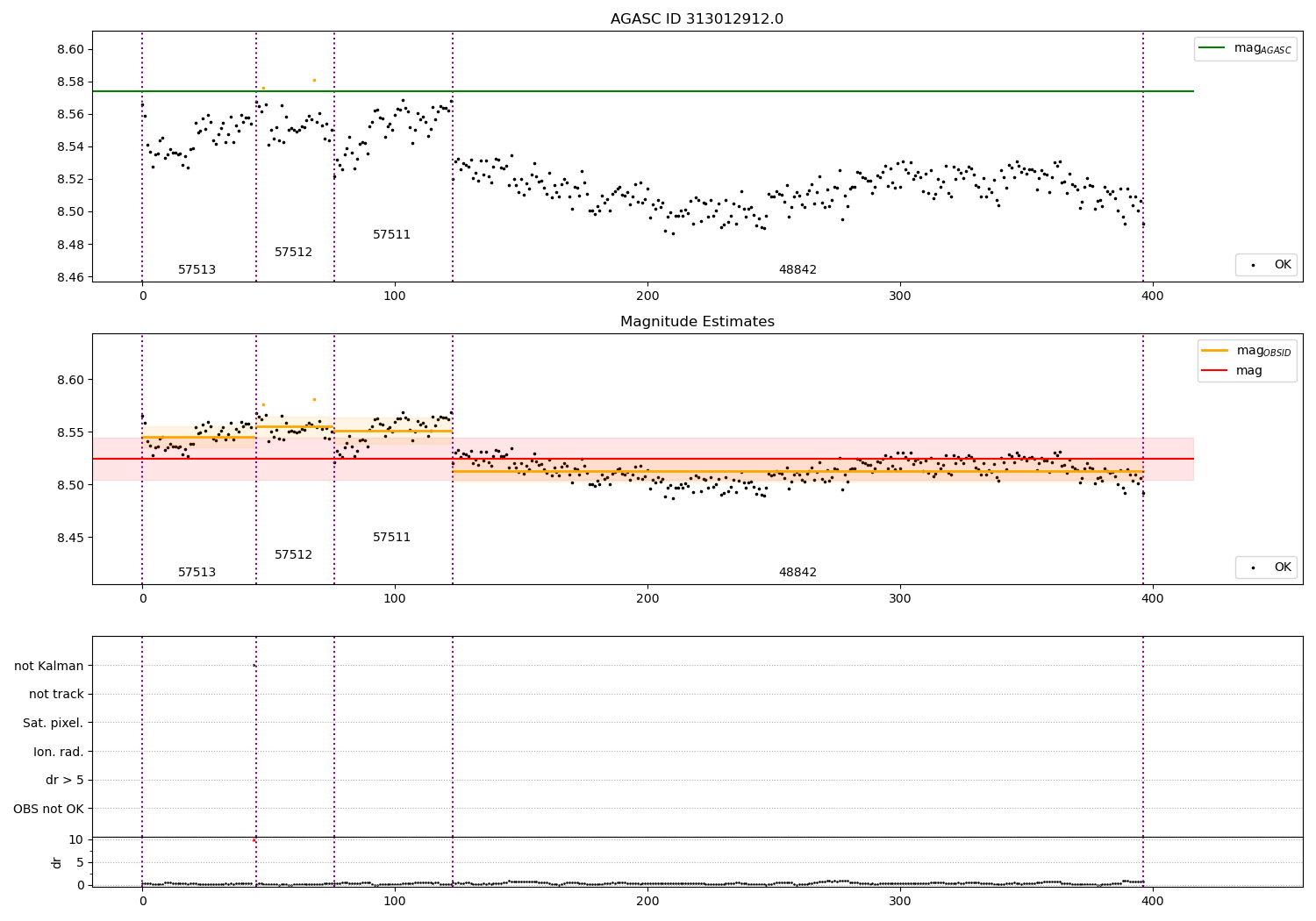Click y-axis tick 8.60 in top plot
1316x921 pixels.
[69, 50]
